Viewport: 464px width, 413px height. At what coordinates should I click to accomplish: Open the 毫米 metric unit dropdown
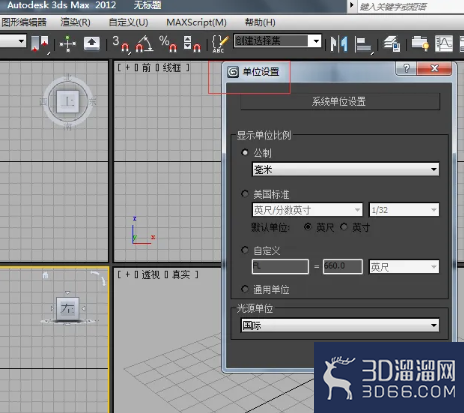pyautogui.click(x=346, y=169)
